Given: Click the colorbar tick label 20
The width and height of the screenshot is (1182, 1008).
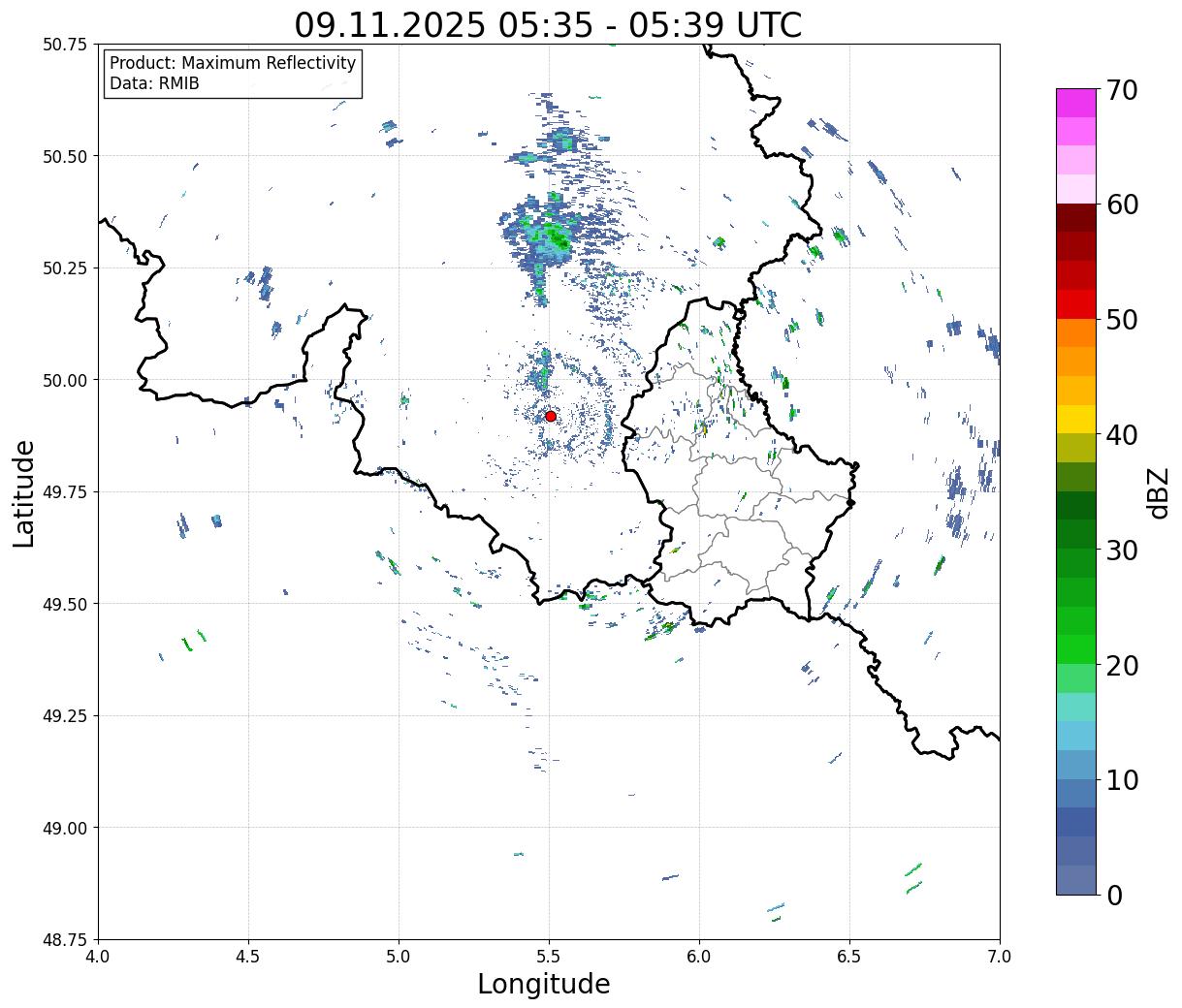Looking at the screenshot, I should (1121, 666).
